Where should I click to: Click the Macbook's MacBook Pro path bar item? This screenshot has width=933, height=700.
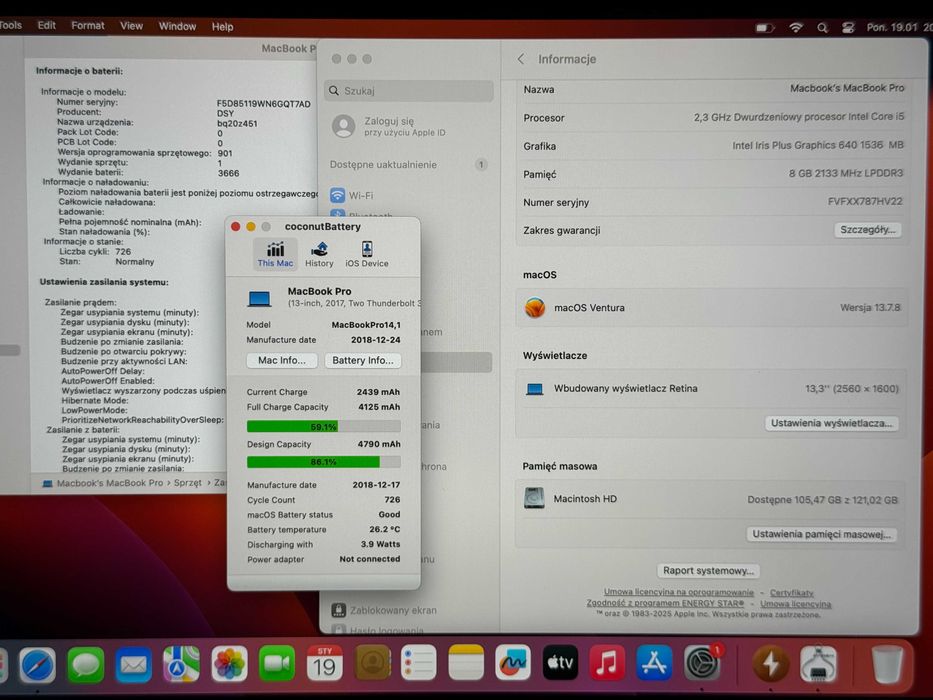[103, 483]
